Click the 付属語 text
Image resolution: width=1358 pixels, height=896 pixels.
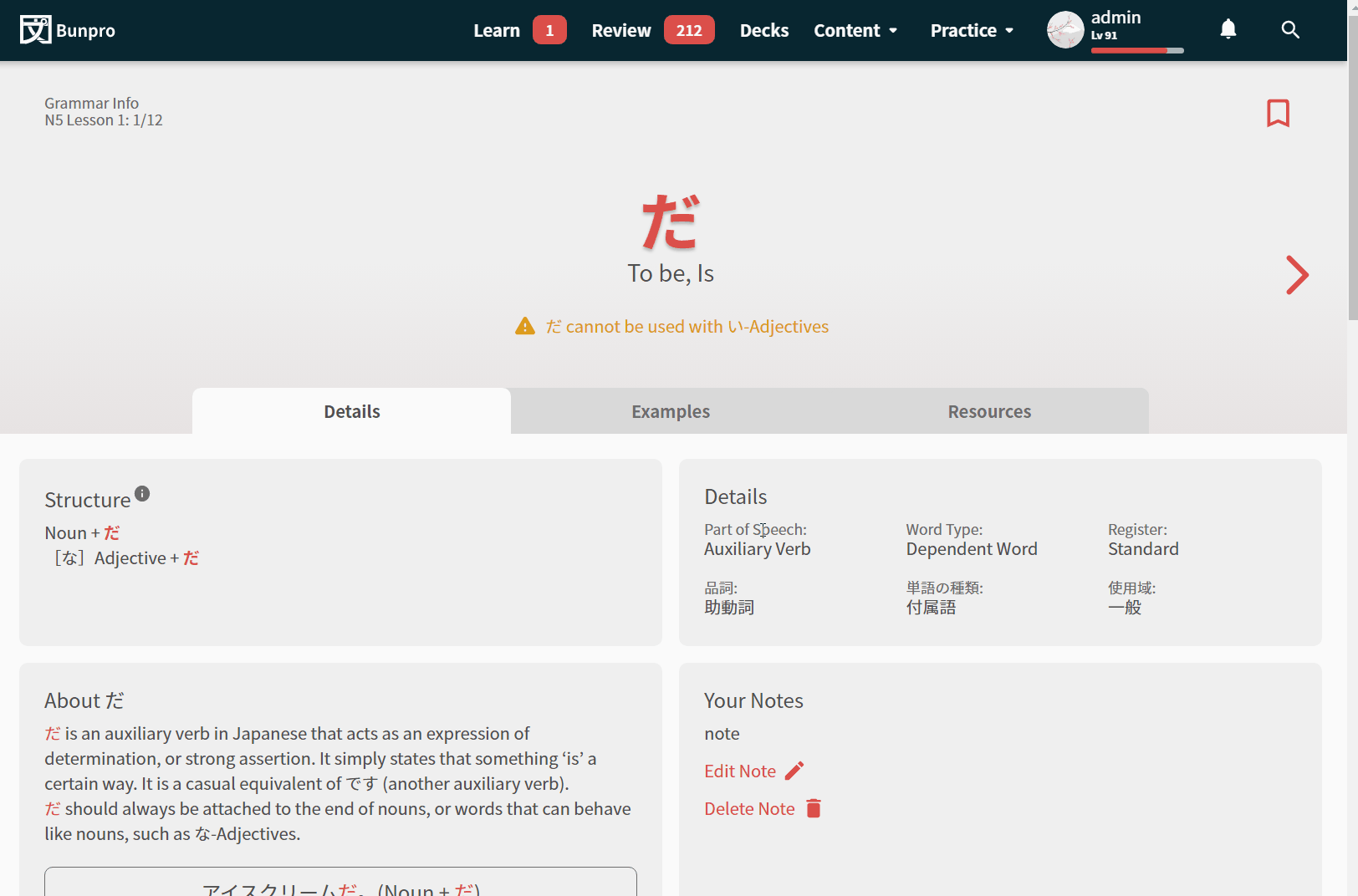tap(931, 608)
